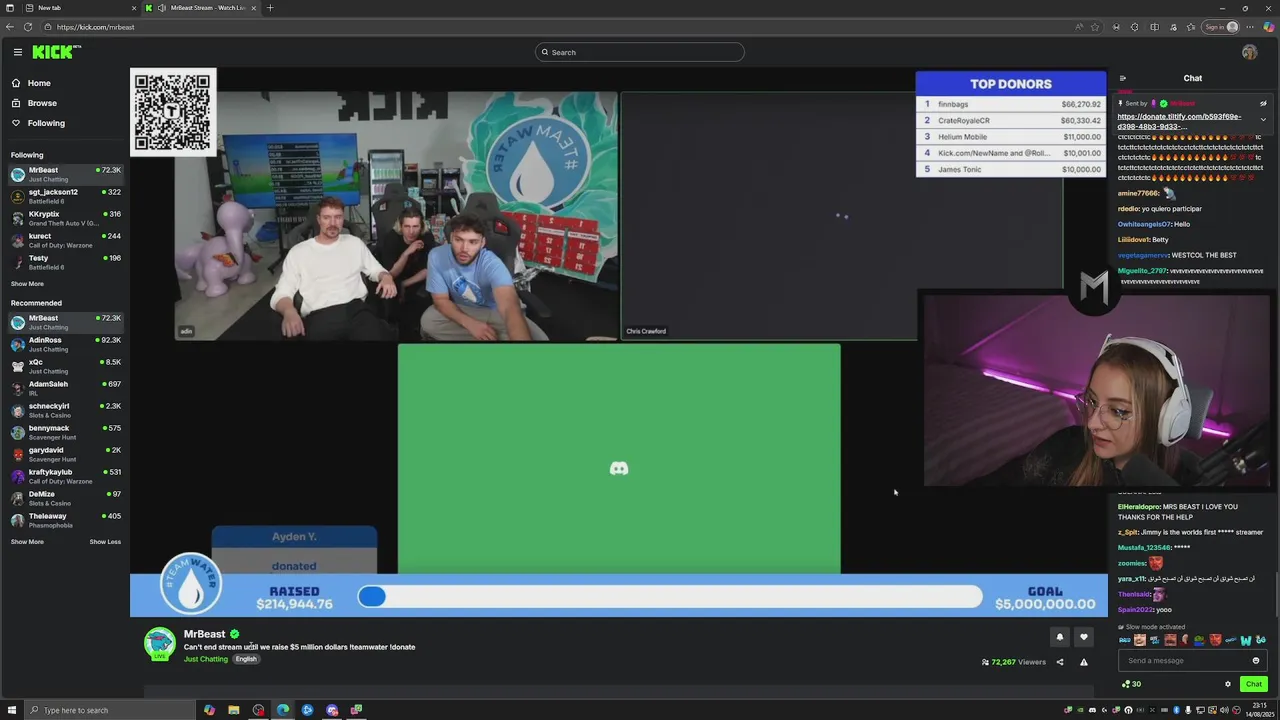Share the stream
The image size is (1280, 720).
(1060, 662)
